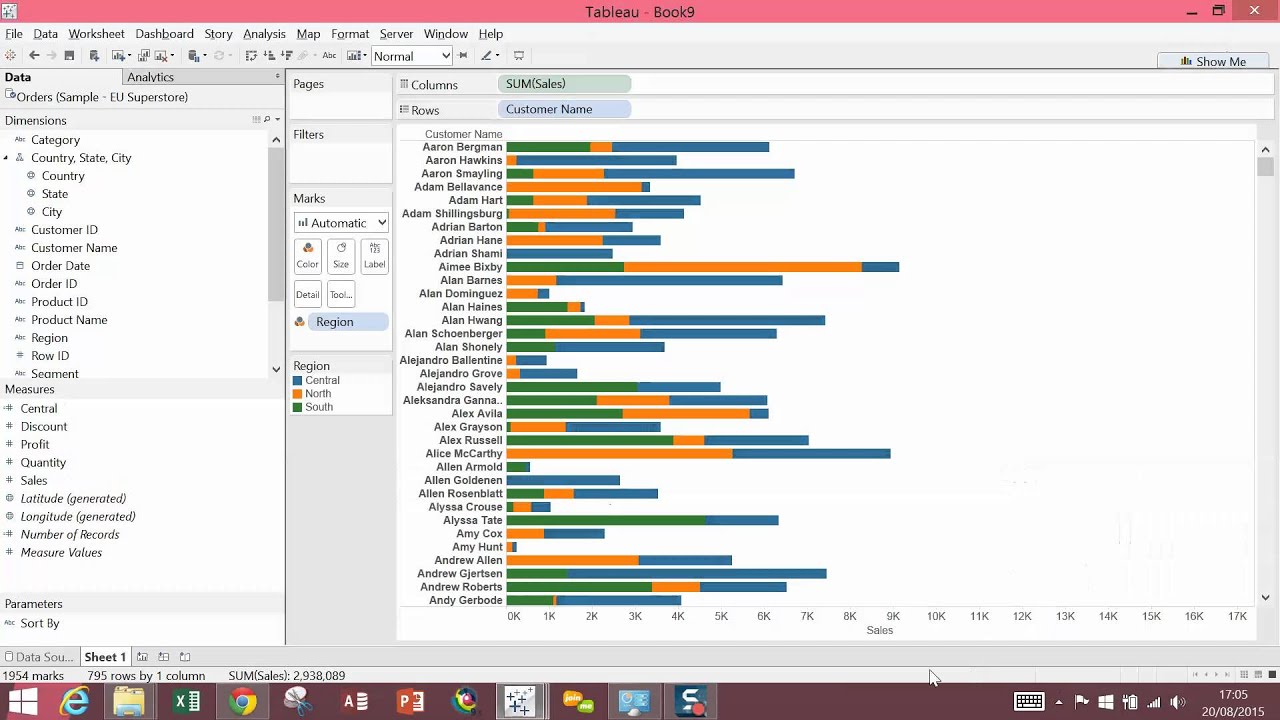The height and width of the screenshot is (720, 1280).
Task: Open Excel from the taskbar
Action: [x=187, y=702]
